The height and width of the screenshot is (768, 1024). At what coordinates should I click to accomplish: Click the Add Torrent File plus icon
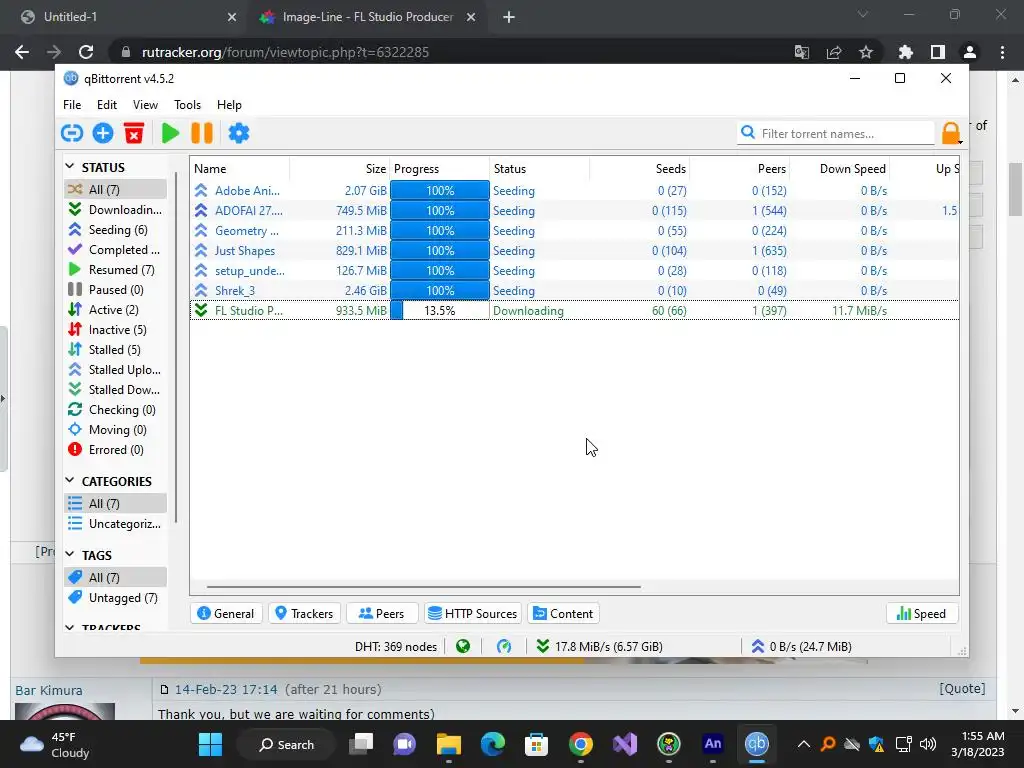click(x=103, y=133)
